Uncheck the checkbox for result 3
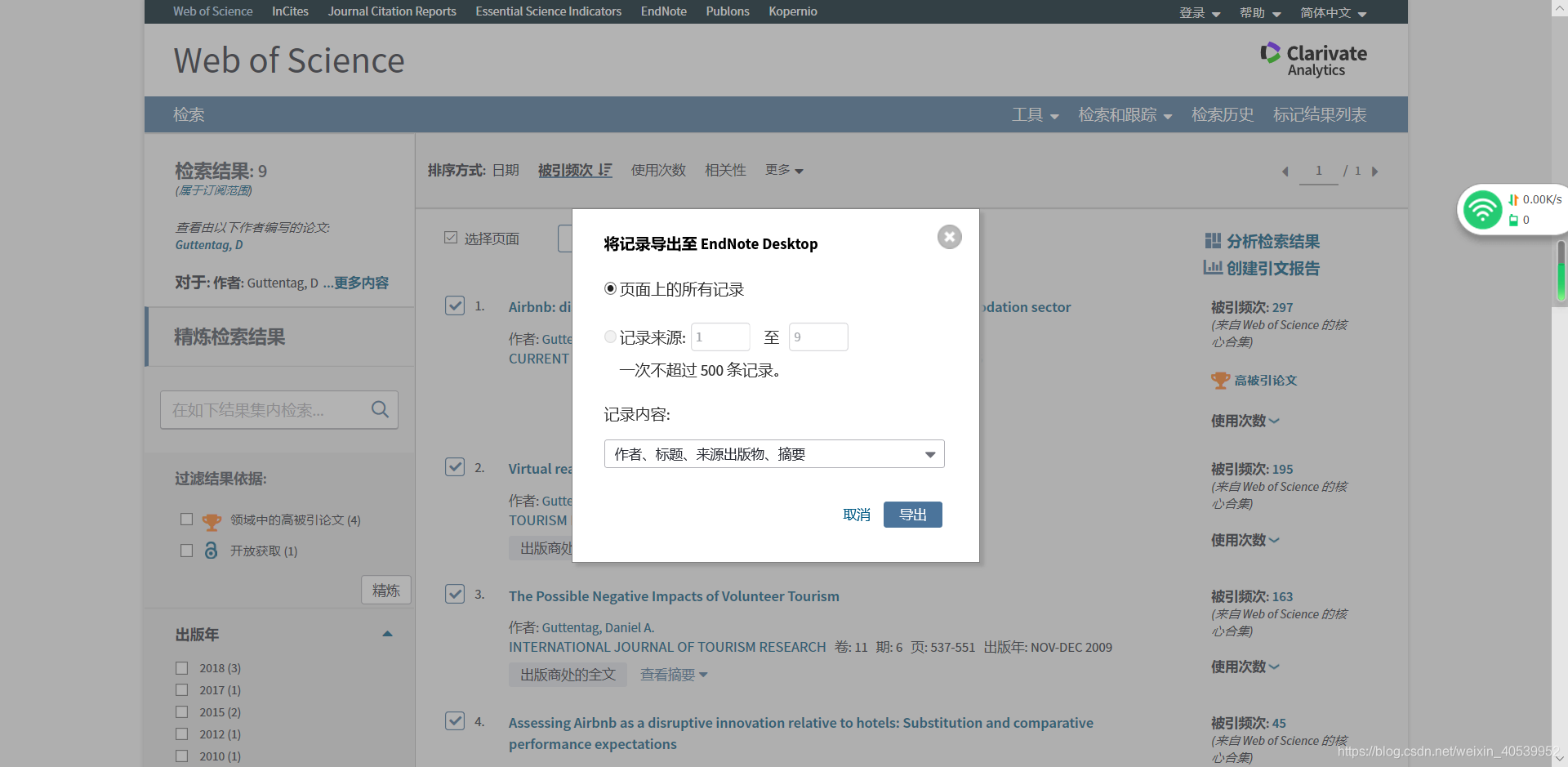1568x767 pixels. [455, 594]
